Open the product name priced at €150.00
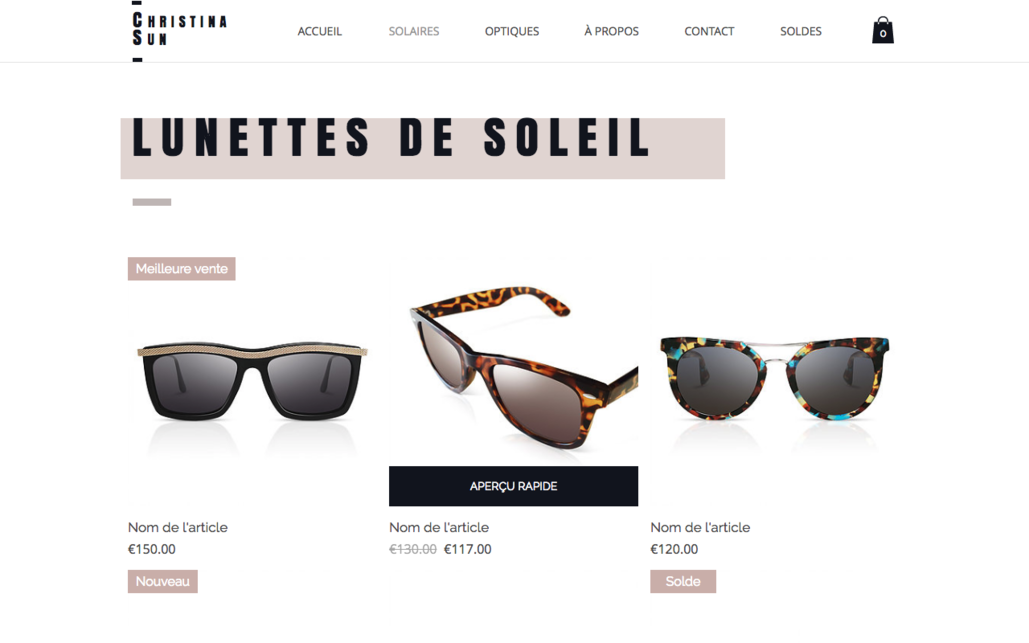The image size is (1029, 643). click(x=178, y=528)
